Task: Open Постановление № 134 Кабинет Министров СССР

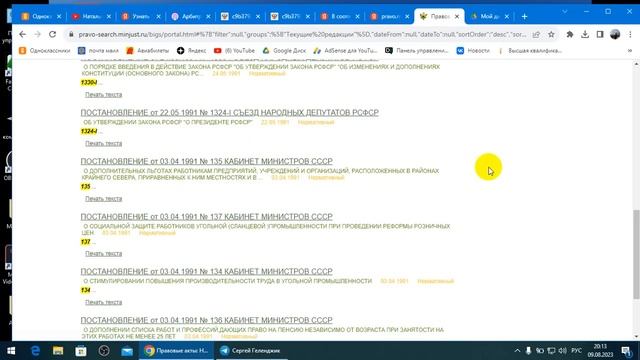Action: (207, 271)
